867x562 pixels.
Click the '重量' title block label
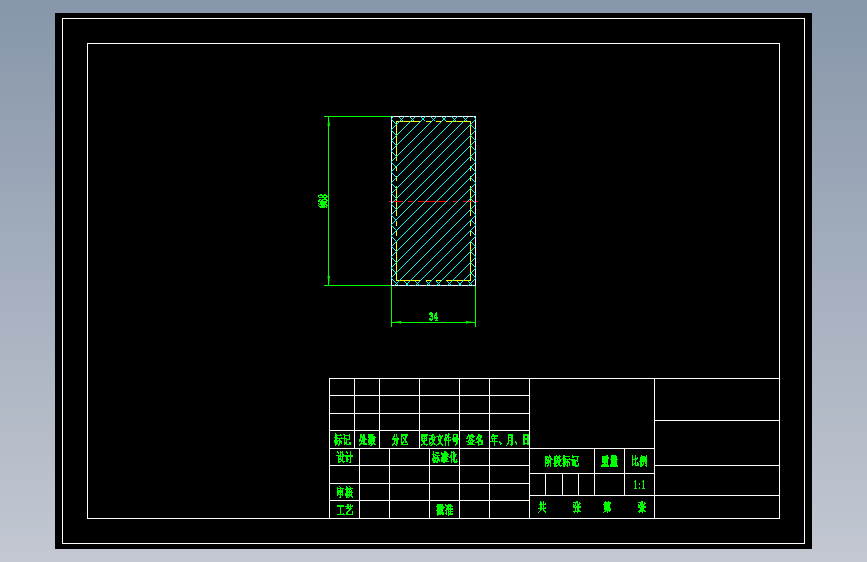(609, 461)
